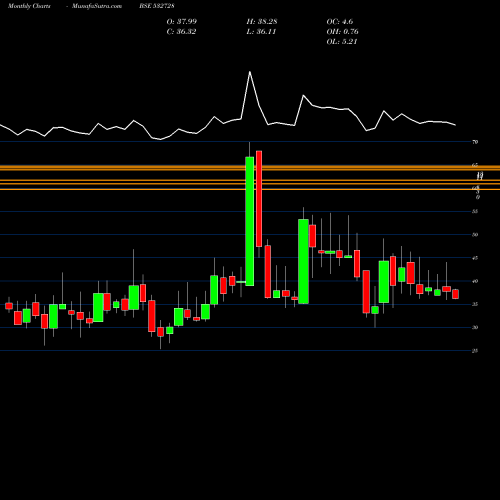Click the "OC: 4.6" reading

click(x=340, y=22)
